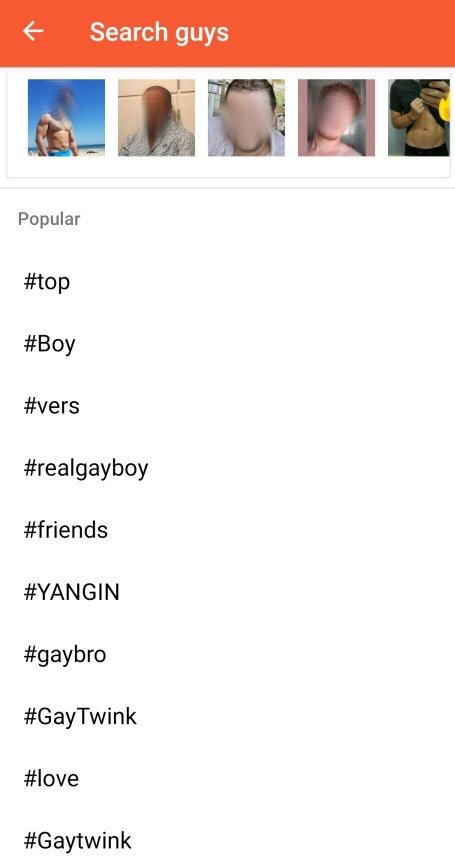Open the partially visible torso thumbnail

[x=419, y=118]
